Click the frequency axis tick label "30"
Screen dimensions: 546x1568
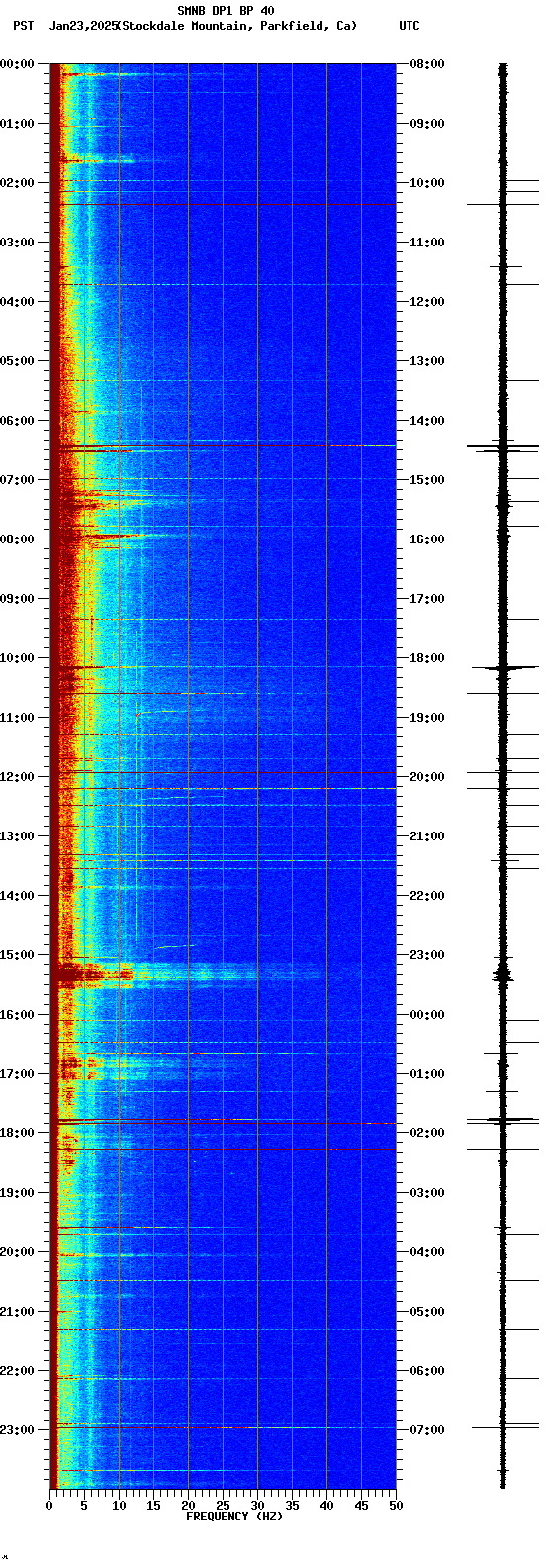click(x=257, y=1505)
